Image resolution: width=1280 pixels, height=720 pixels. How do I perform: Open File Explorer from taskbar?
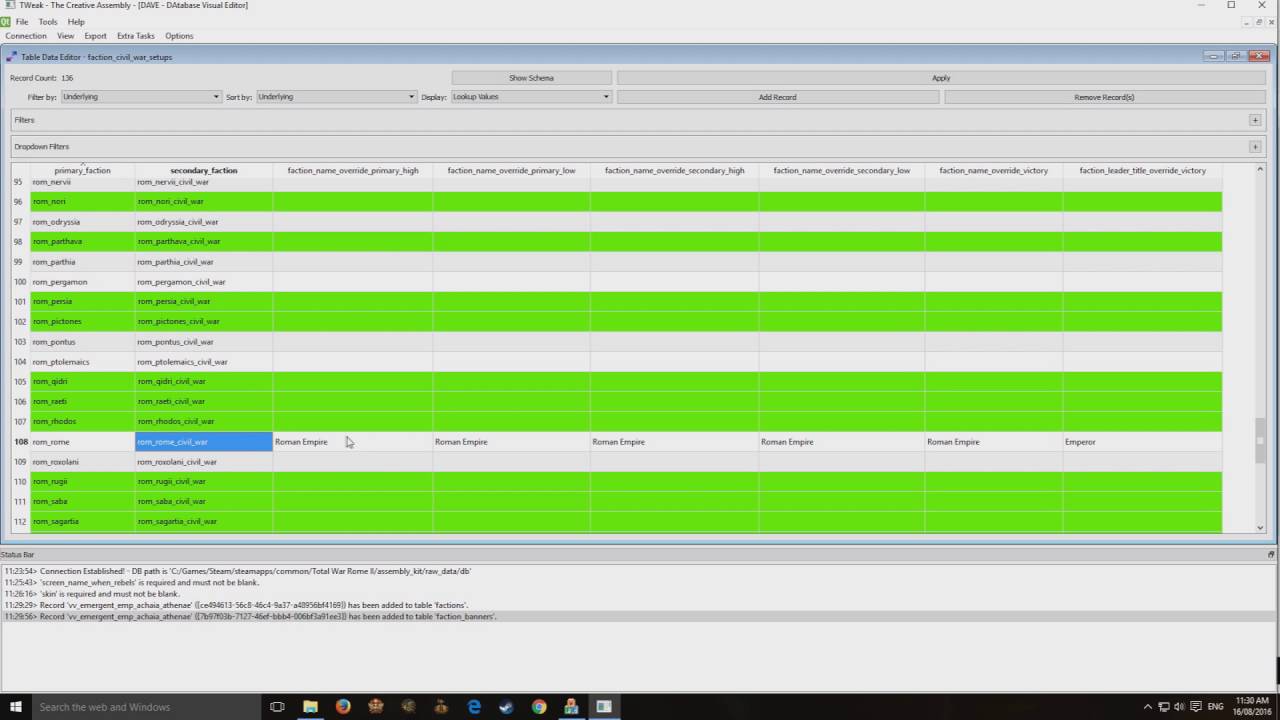[x=310, y=707]
